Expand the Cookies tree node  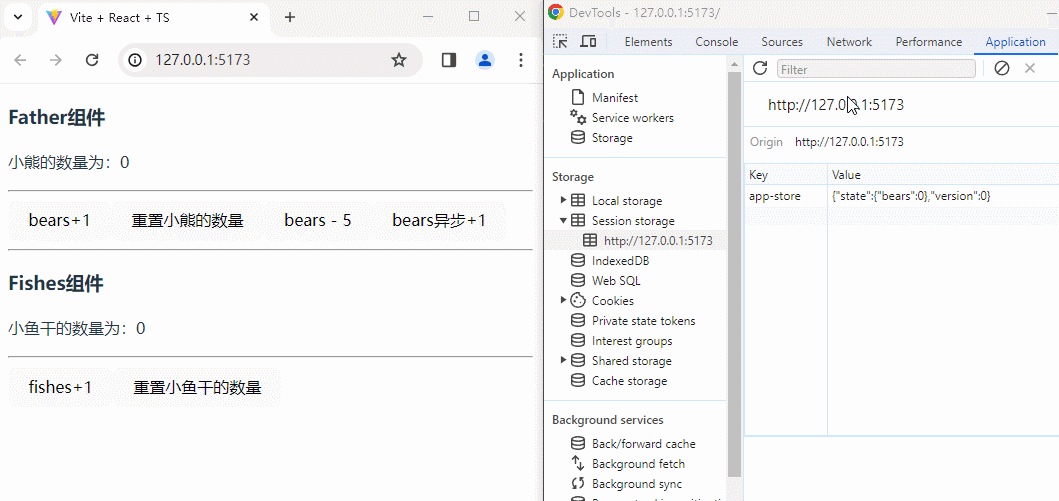point(564,300)
